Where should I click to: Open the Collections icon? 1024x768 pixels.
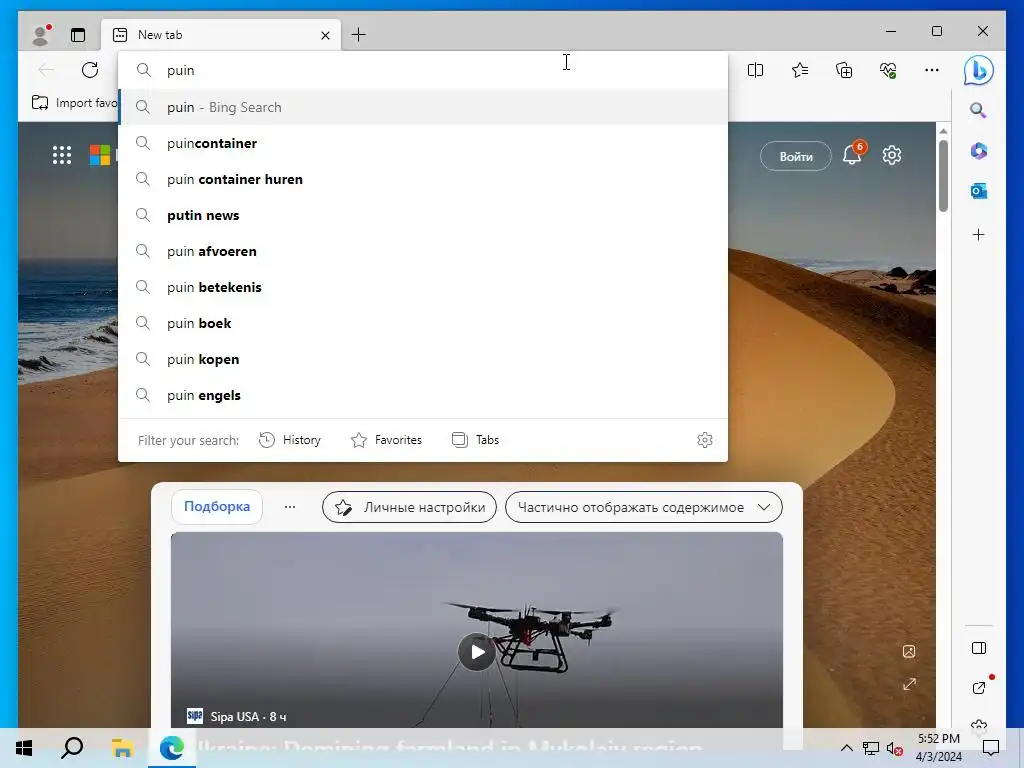pyautogui.click(x=844, y=70)
